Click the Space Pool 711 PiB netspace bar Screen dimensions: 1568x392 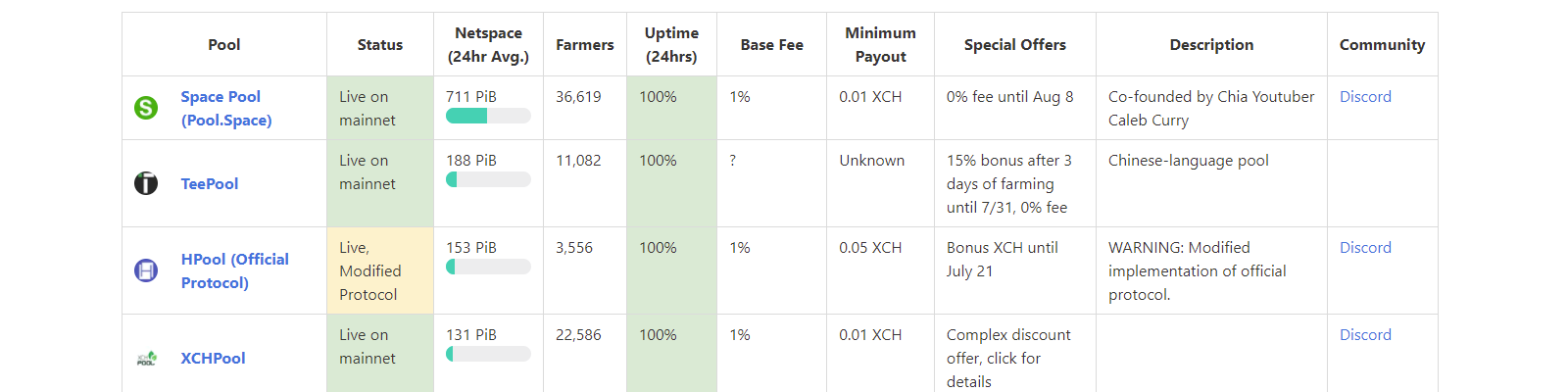[x=488, y=116]
